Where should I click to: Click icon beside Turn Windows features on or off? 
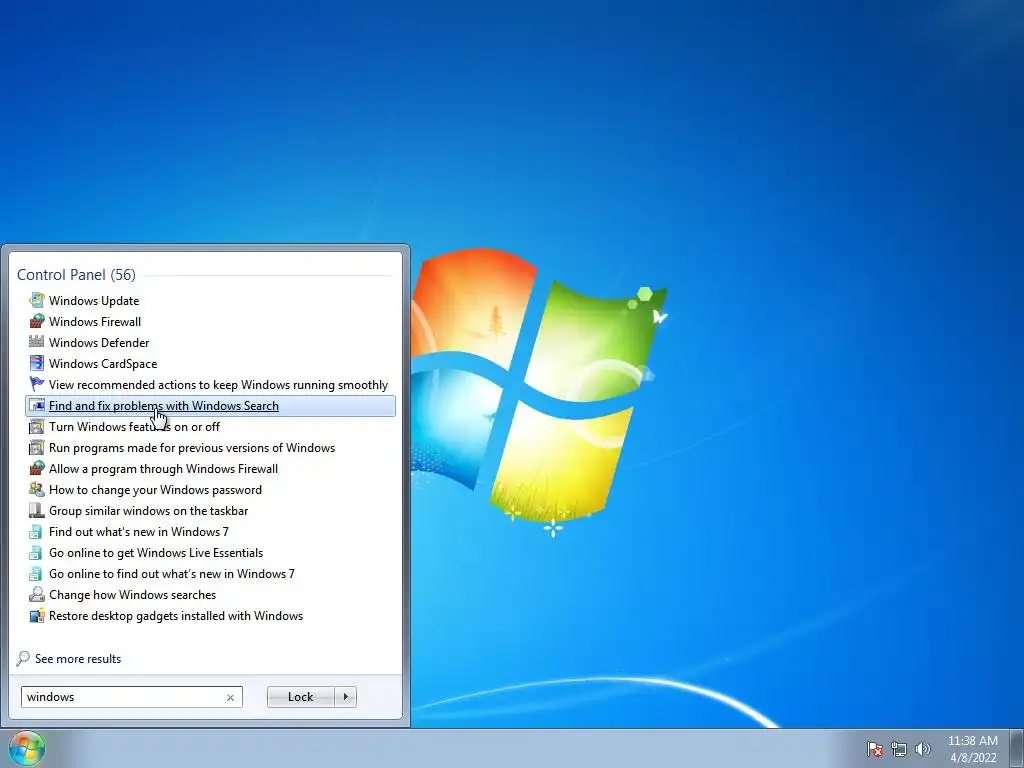[37, 426]
